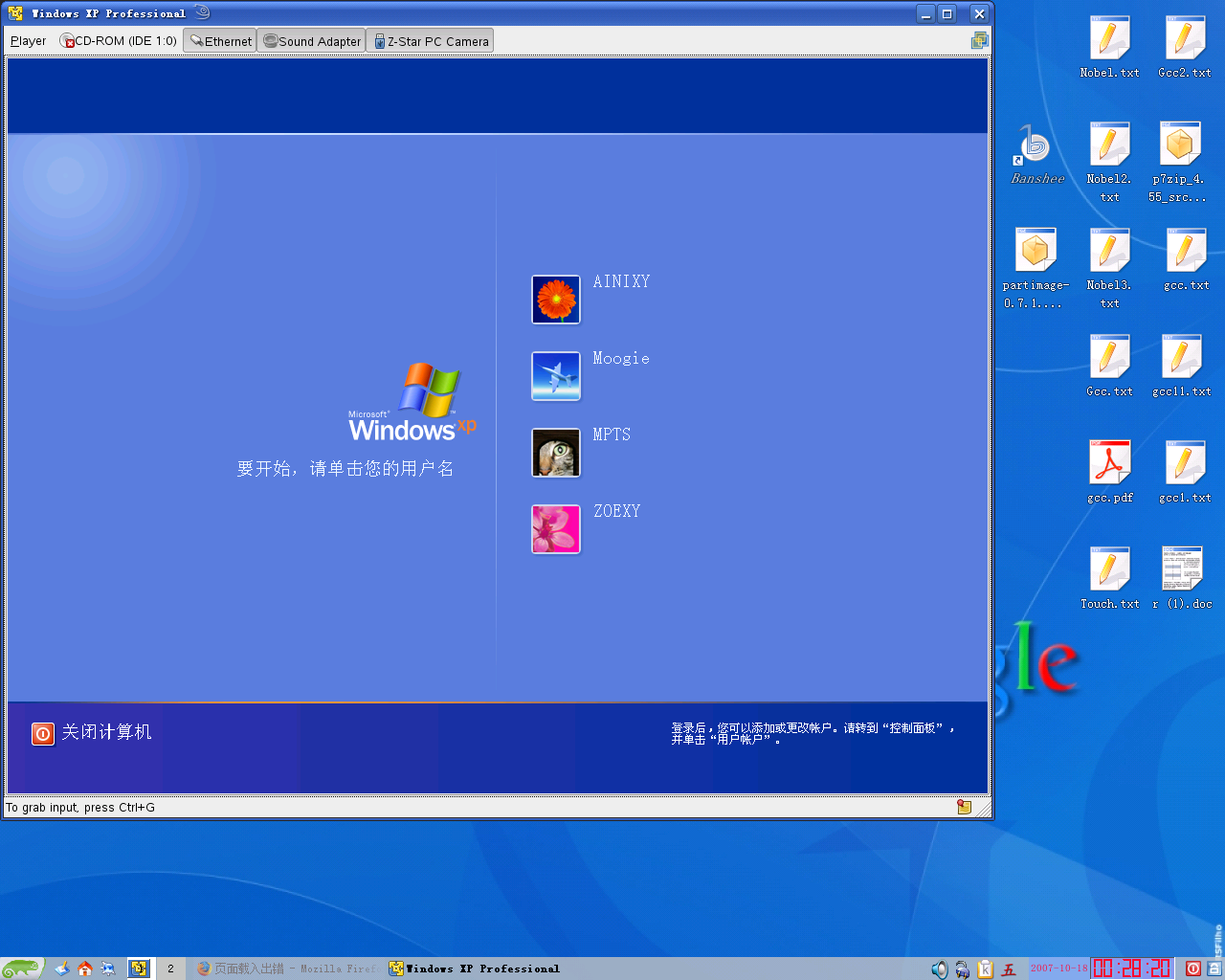Open the Player menu
The image size is (1225, 980).
point(29,41)
